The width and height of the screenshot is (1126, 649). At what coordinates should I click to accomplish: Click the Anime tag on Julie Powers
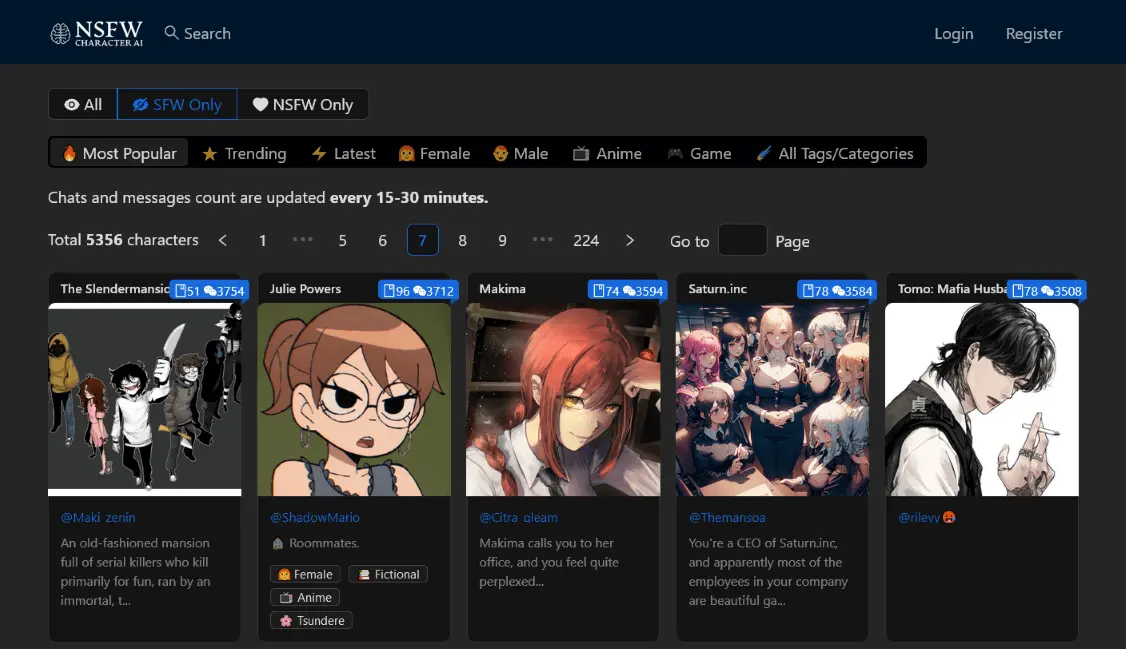305,597
